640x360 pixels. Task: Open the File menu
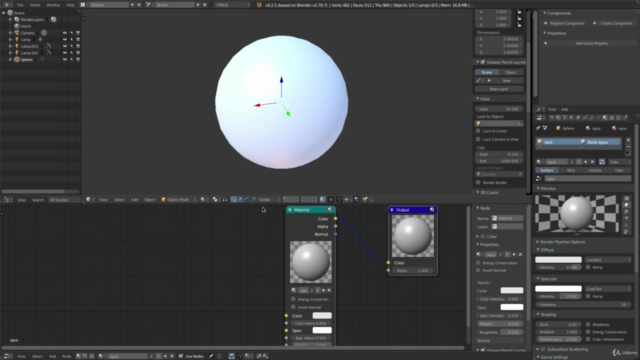click(20, 5)
